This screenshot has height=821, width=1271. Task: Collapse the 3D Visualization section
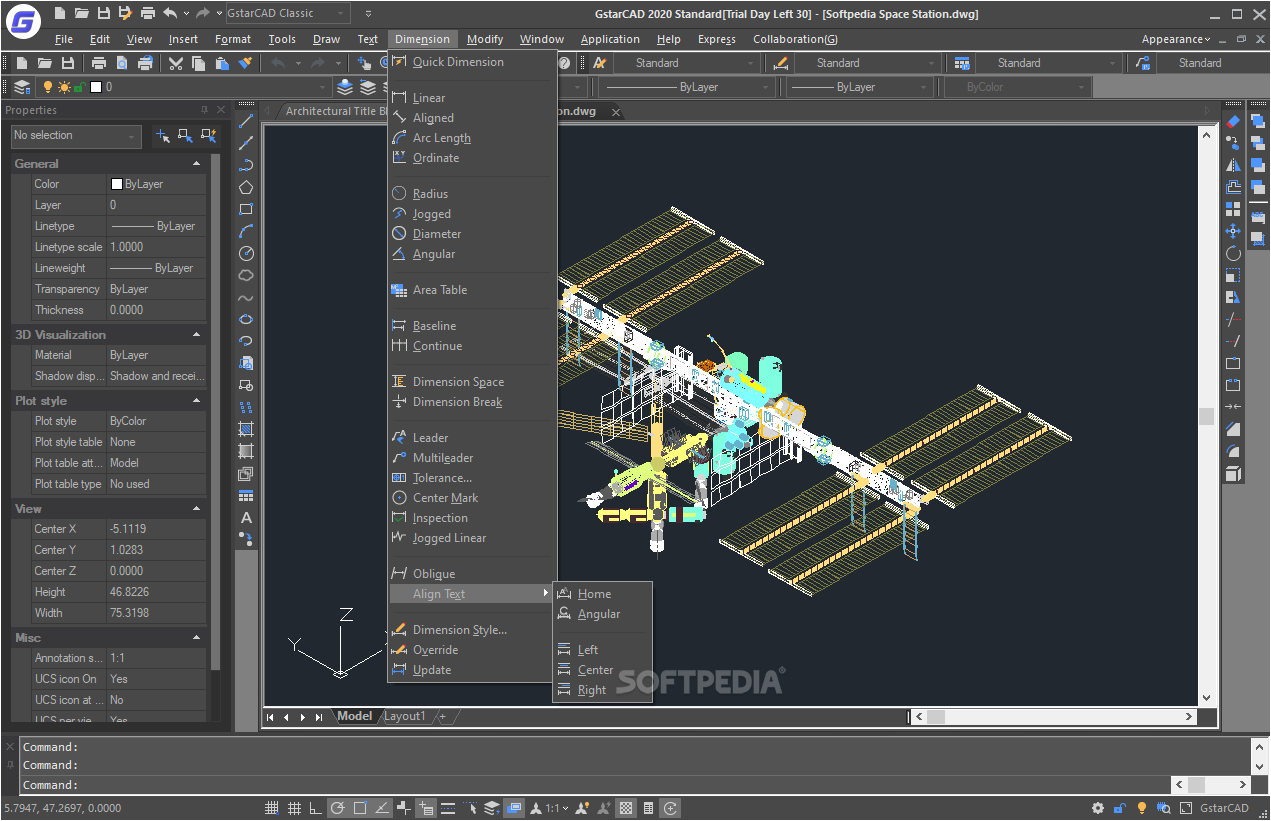pyautogui.click(x=196, y=334)
